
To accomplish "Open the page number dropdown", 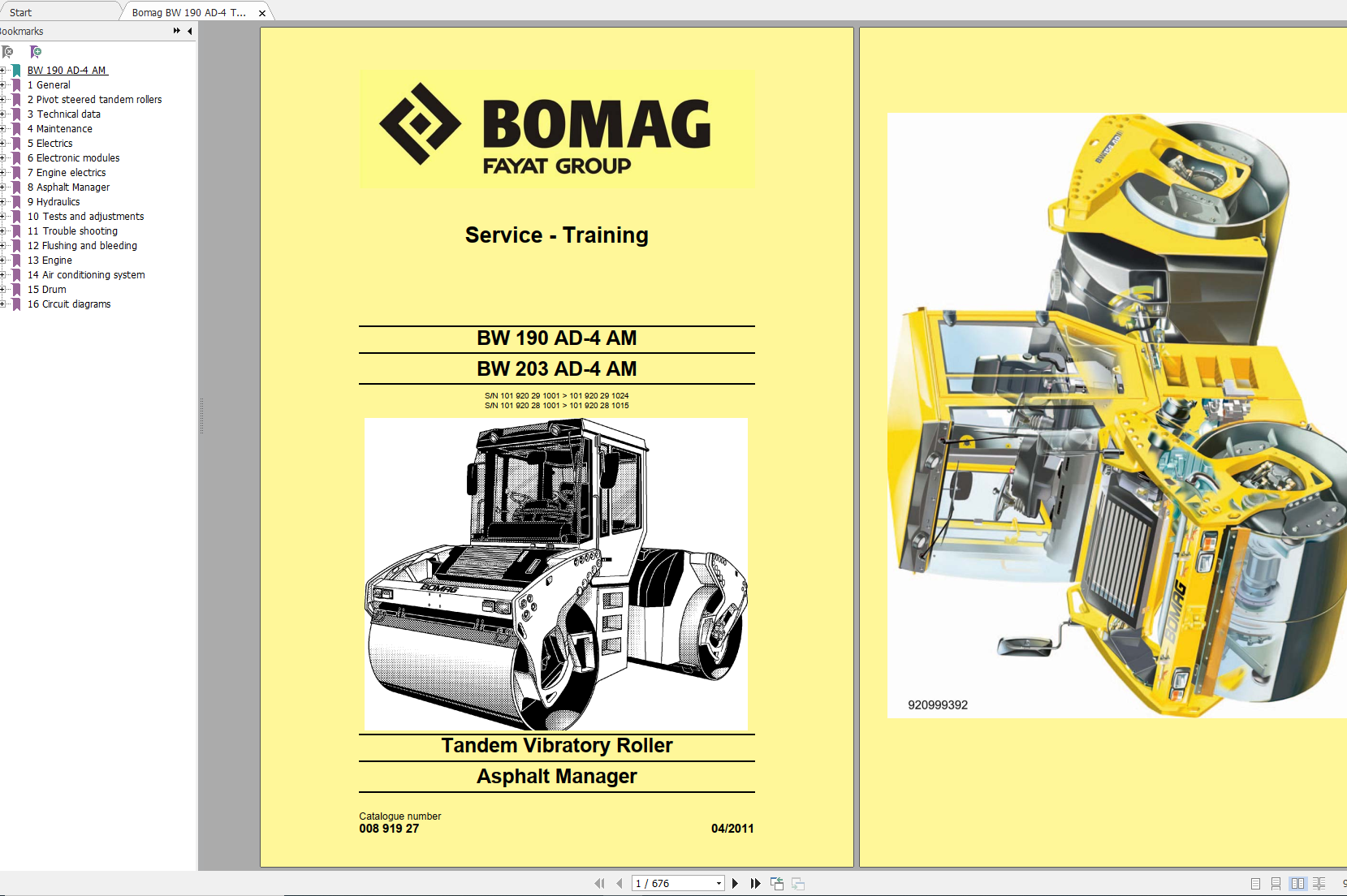I will click(x=719, y=883).
